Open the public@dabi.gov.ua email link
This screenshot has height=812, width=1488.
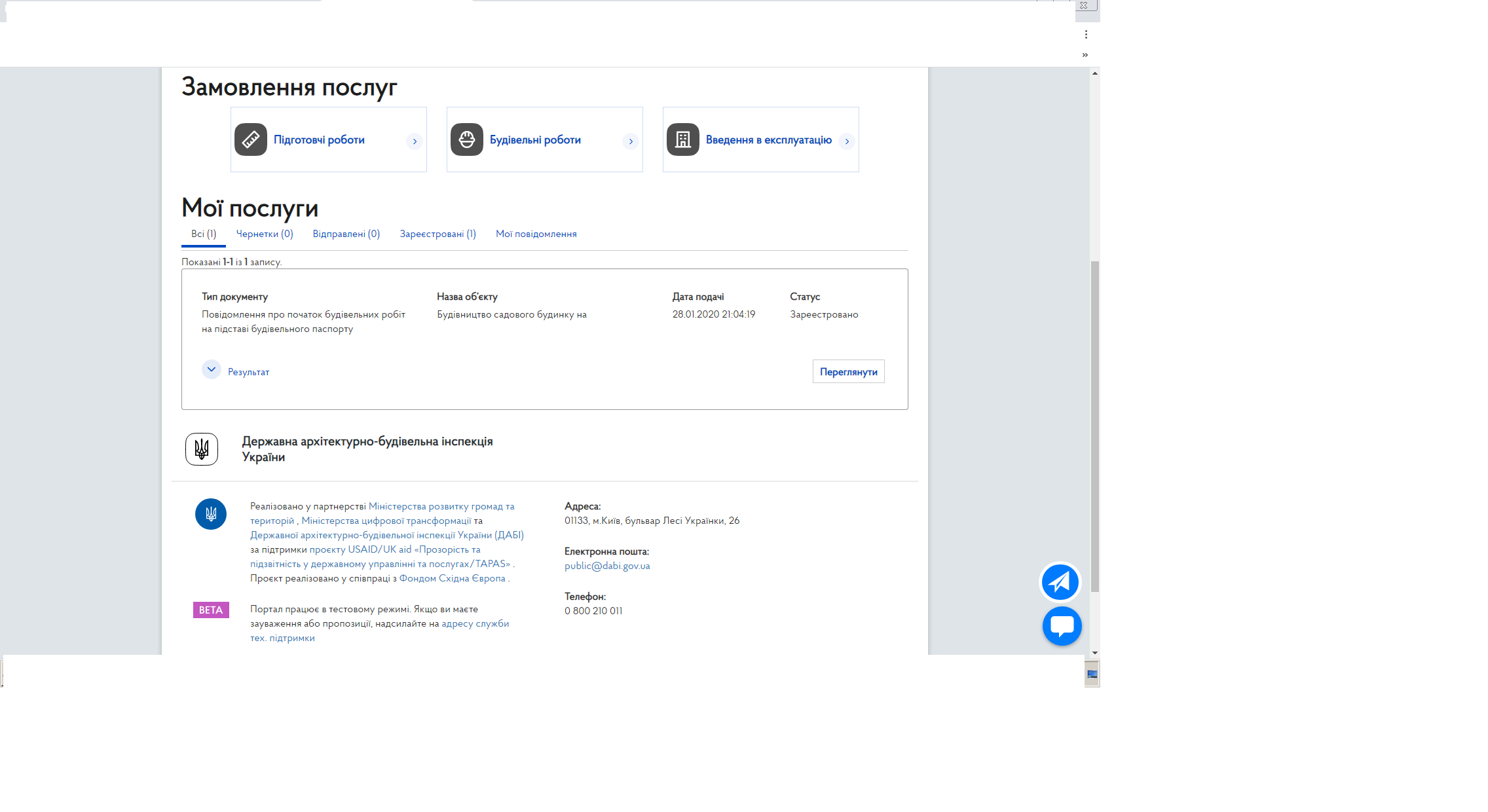607,566
